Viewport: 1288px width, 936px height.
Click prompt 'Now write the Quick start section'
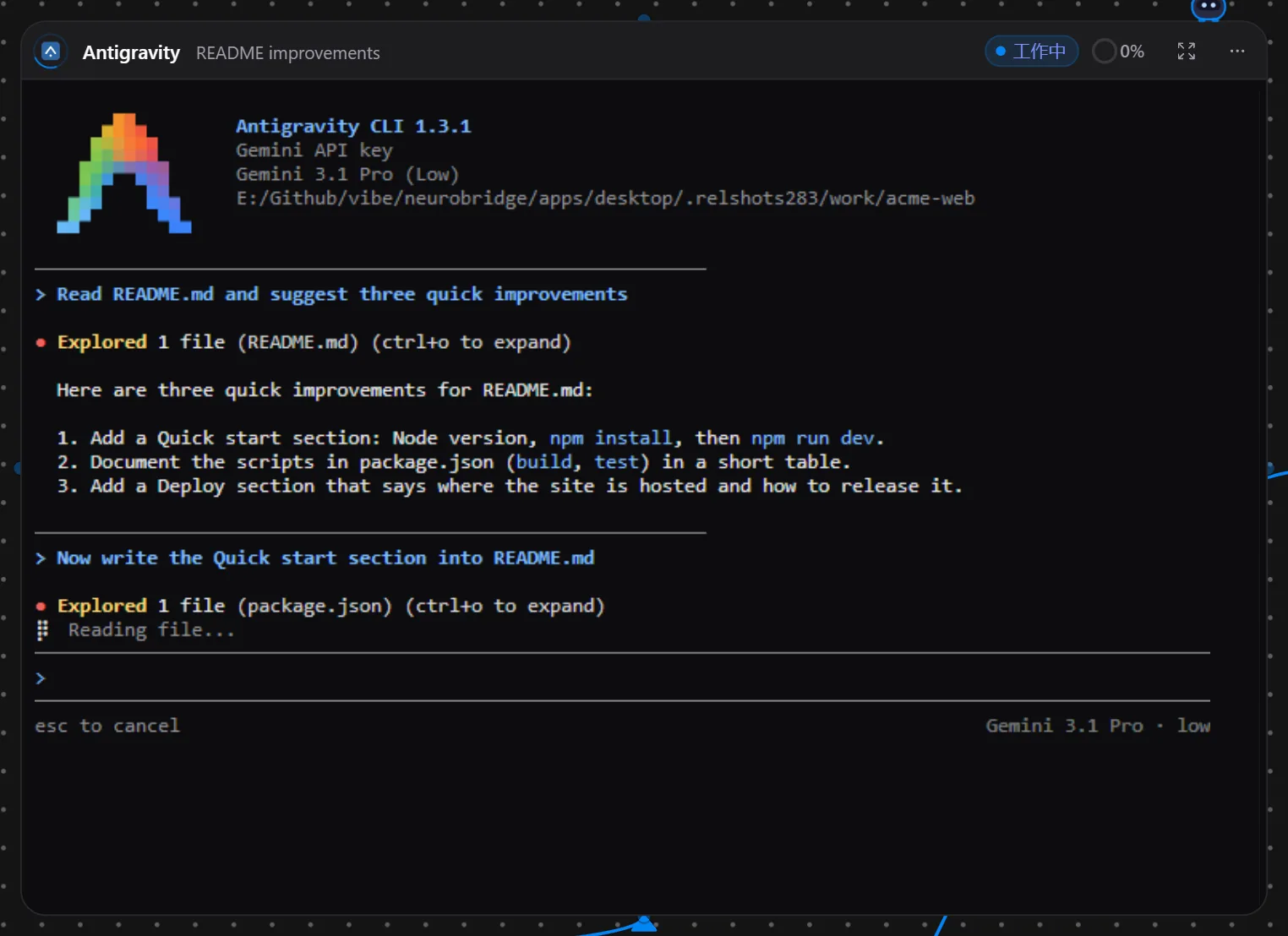(325, 558)
